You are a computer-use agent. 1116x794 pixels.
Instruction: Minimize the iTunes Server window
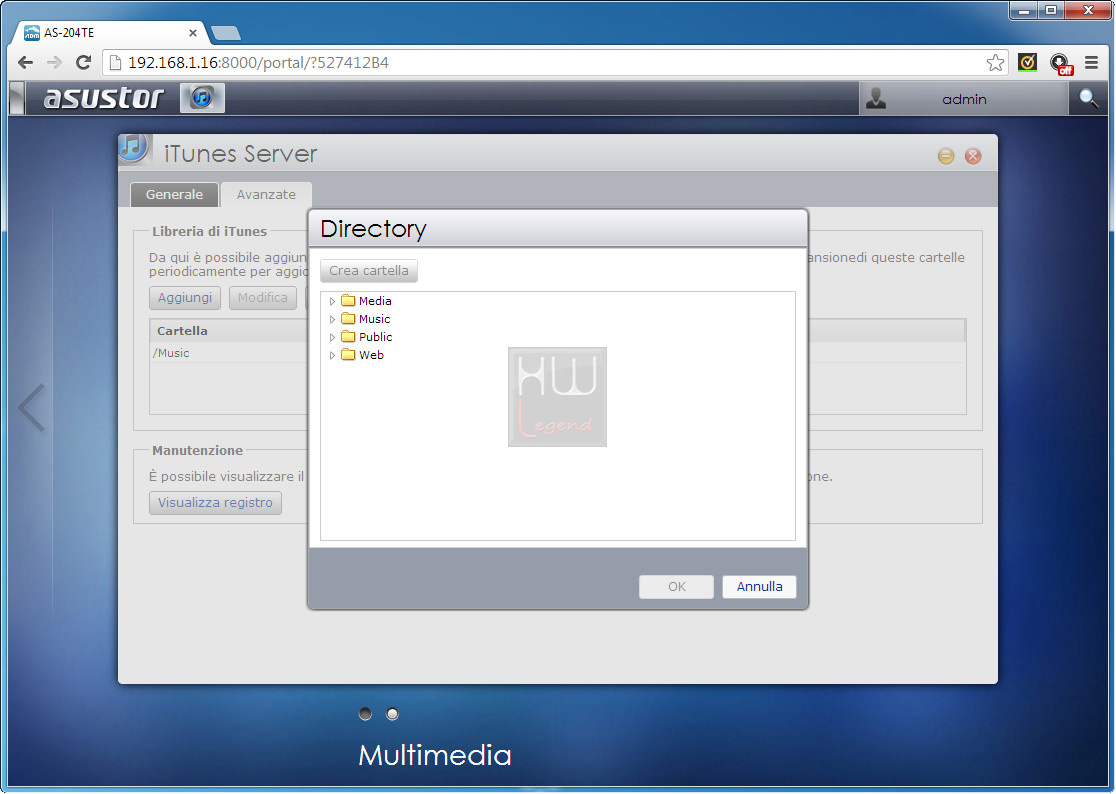pos(946,156)
